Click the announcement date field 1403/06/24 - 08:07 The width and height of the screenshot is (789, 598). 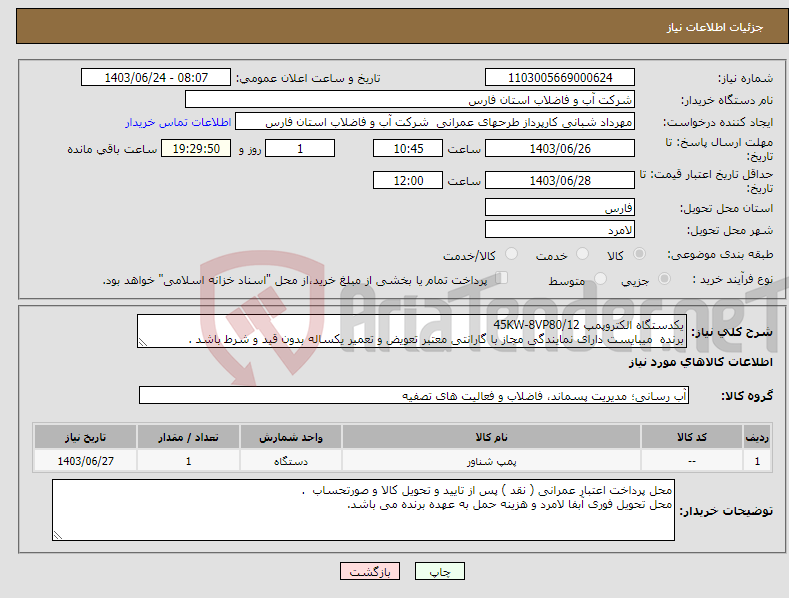click(156, 78)
